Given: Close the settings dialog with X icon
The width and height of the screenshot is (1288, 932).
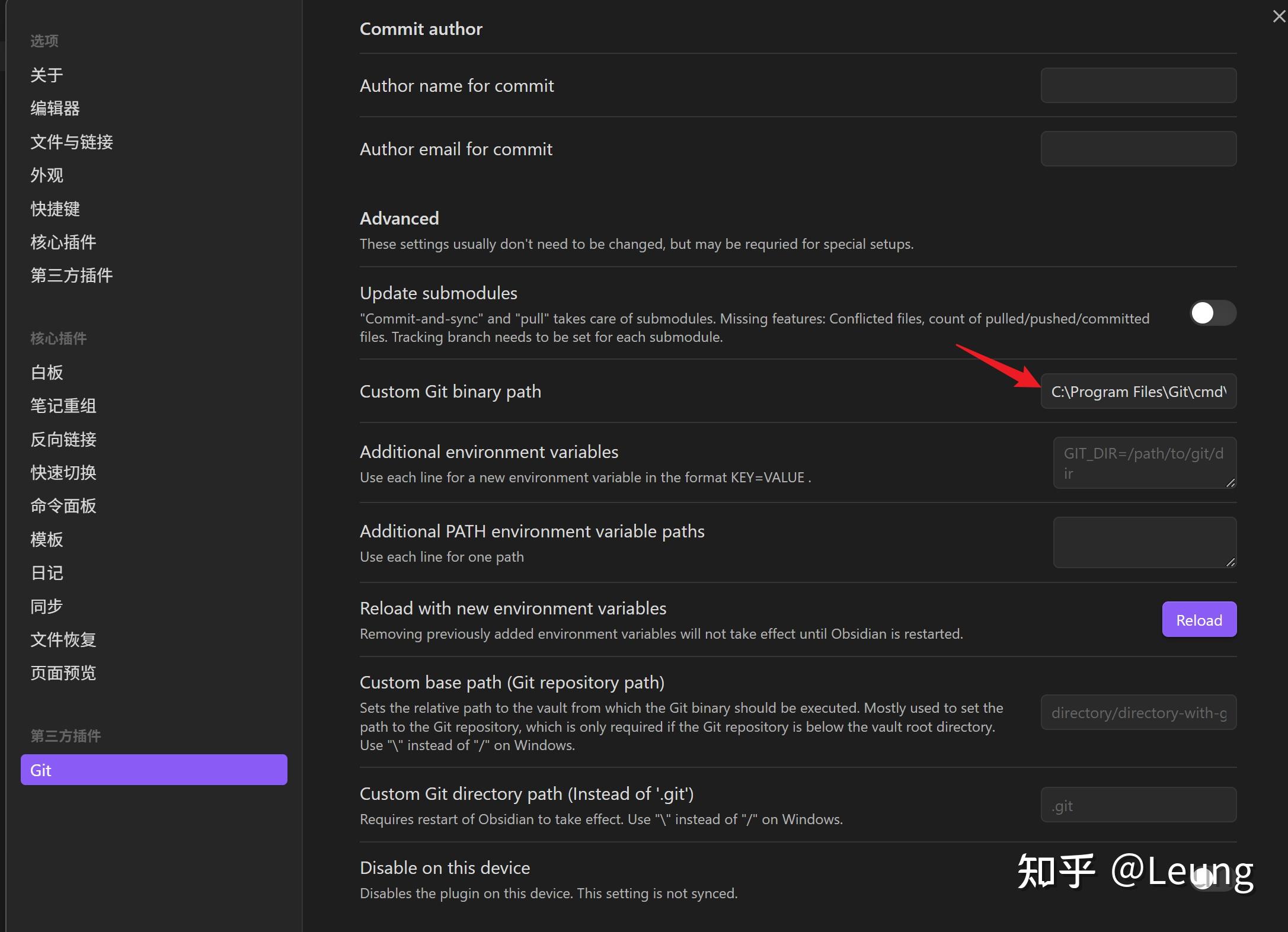Looking at the screenshot, I should [x=1279, y=17].
